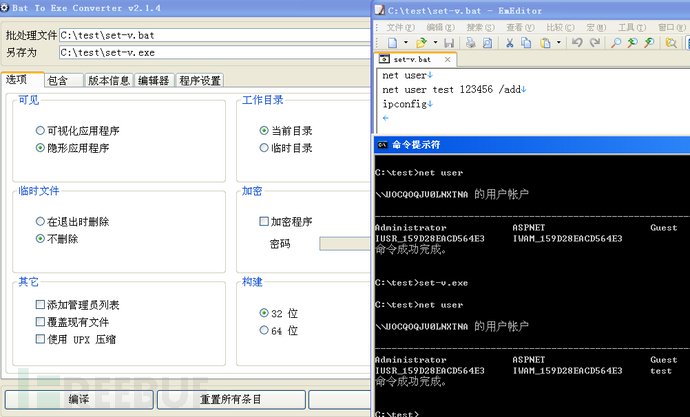The width and height of the screenshot is (690, 417).
Task: Click the Copy icon in EmEditor toolbar
Action: tap(527, 43)
